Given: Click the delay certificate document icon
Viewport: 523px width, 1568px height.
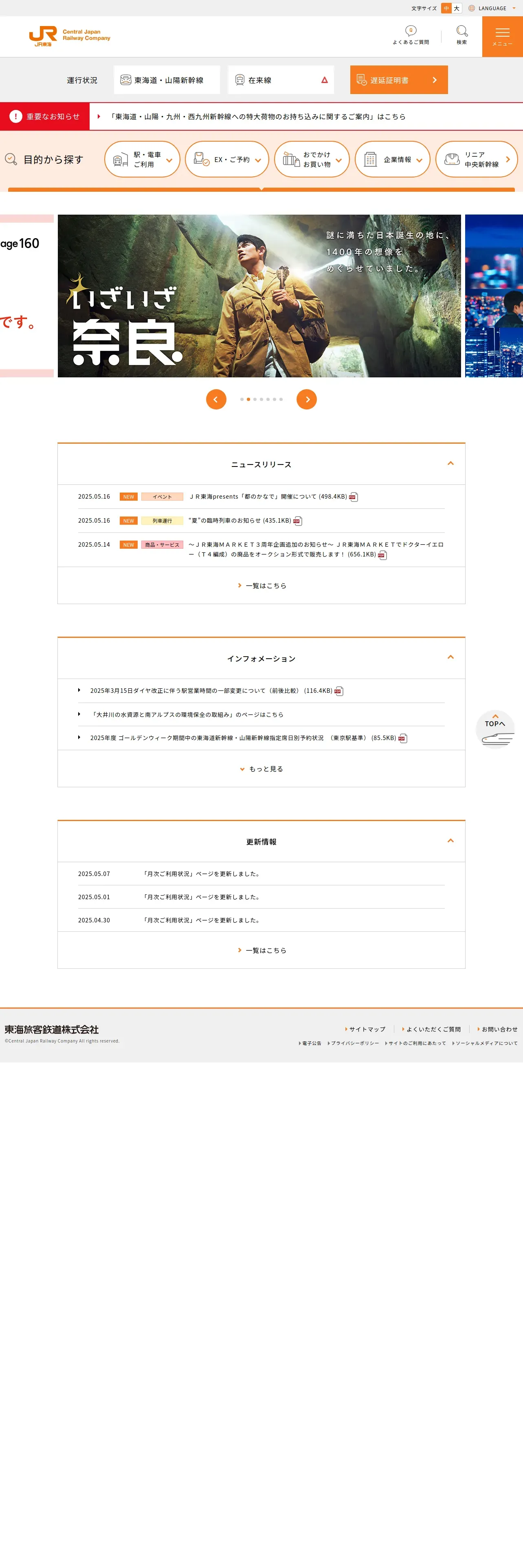Looking at the screenshot, I should click(362, 80).
